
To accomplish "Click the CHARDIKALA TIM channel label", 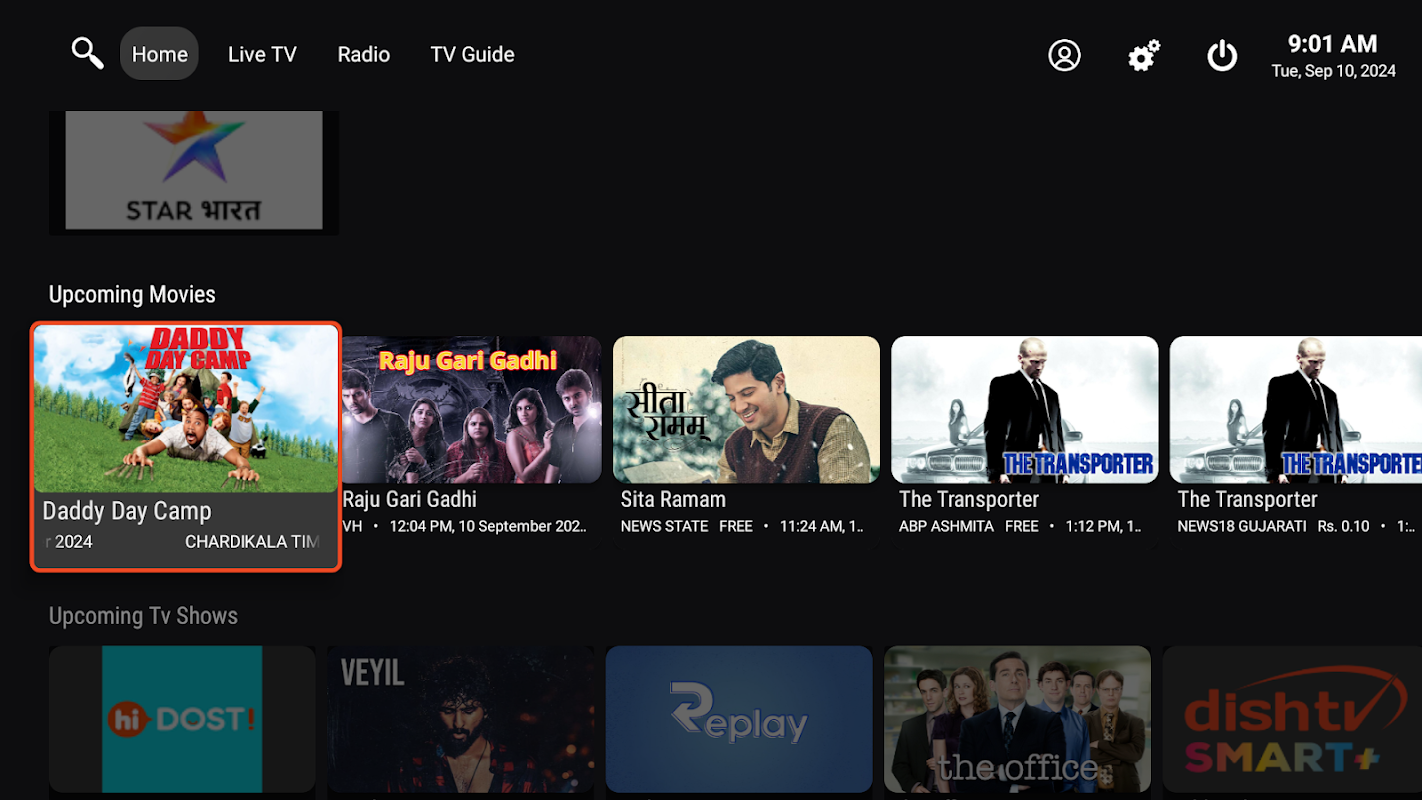I will 253,542.
